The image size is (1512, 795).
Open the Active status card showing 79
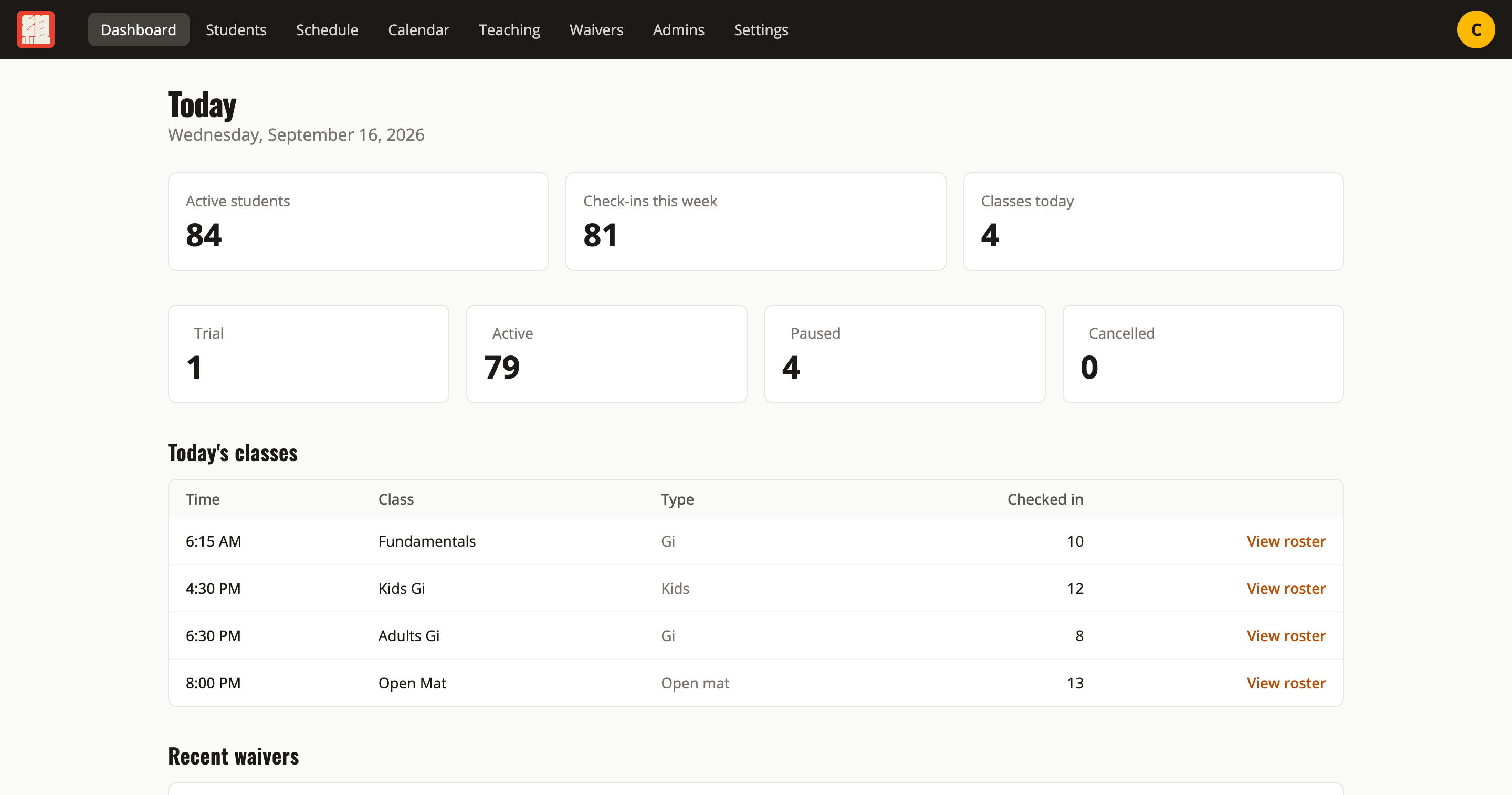coord(607,353)
